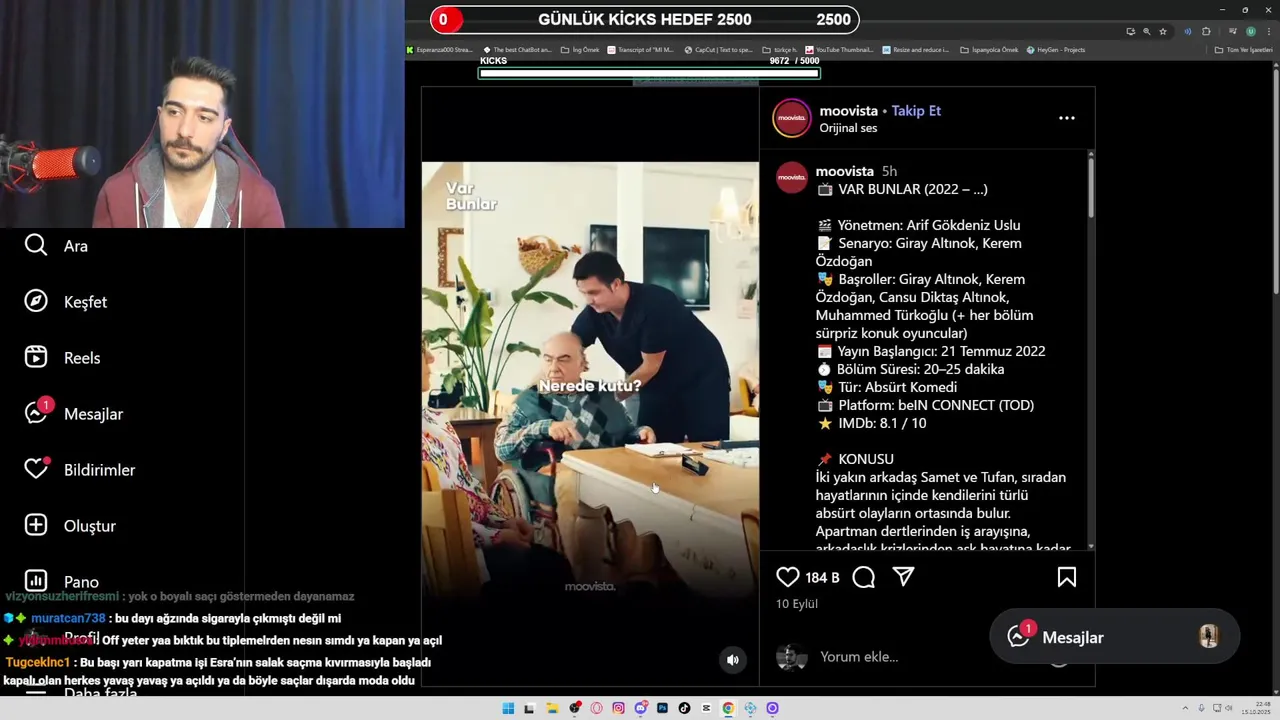Open Task View in the taskbar

(530, 708)
